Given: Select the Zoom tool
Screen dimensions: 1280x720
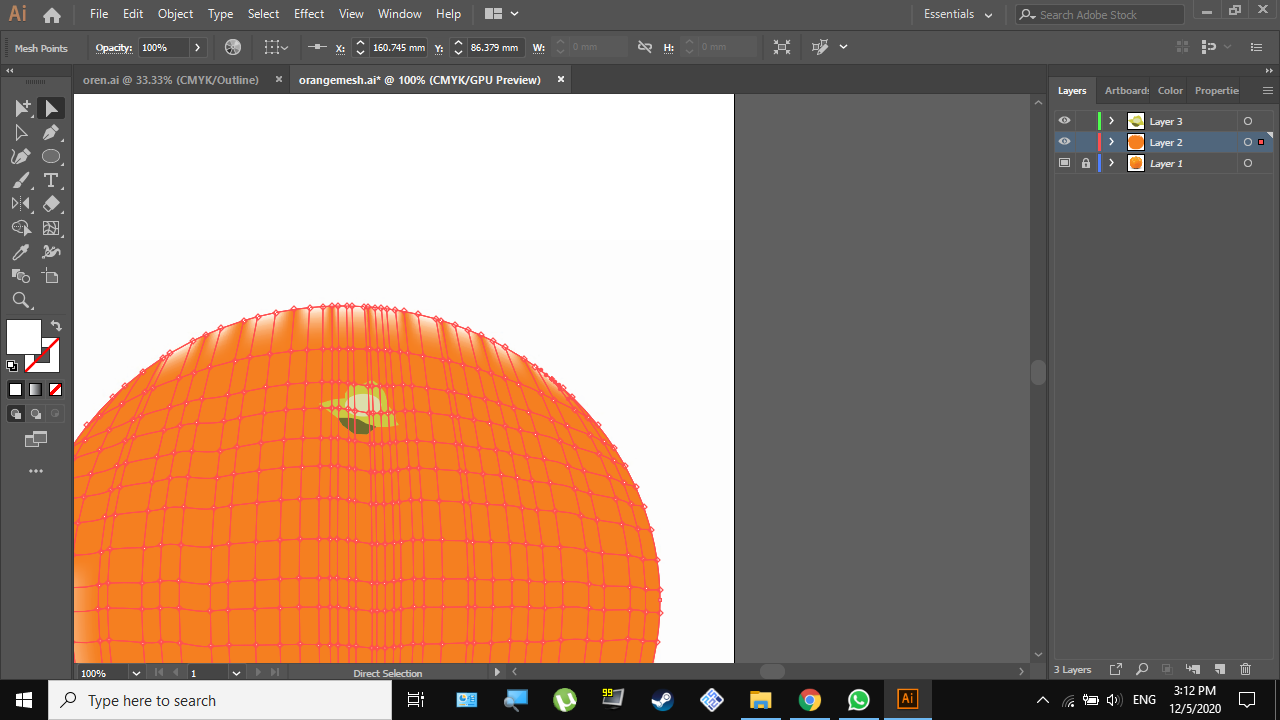Looking at the screenshot, I should coord(21,300).
